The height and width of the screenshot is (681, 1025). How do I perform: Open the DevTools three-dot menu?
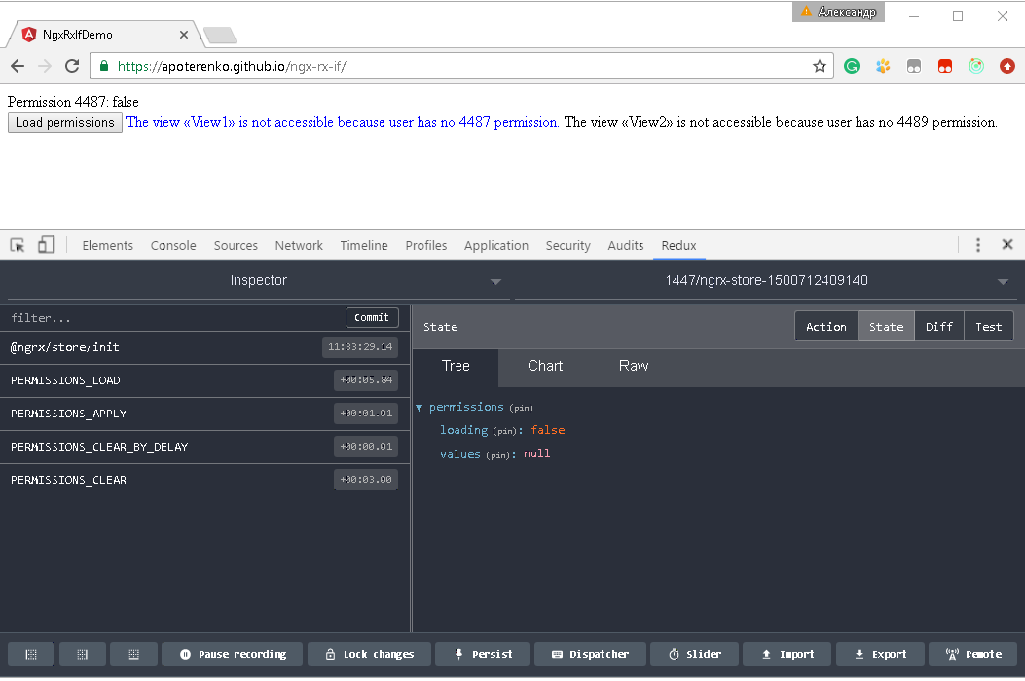tap(977, 245)
